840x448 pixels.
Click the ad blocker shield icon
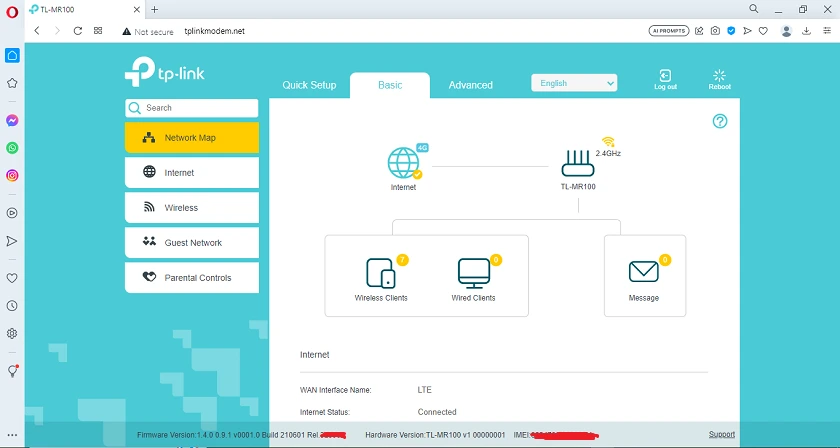pos(731,31)
